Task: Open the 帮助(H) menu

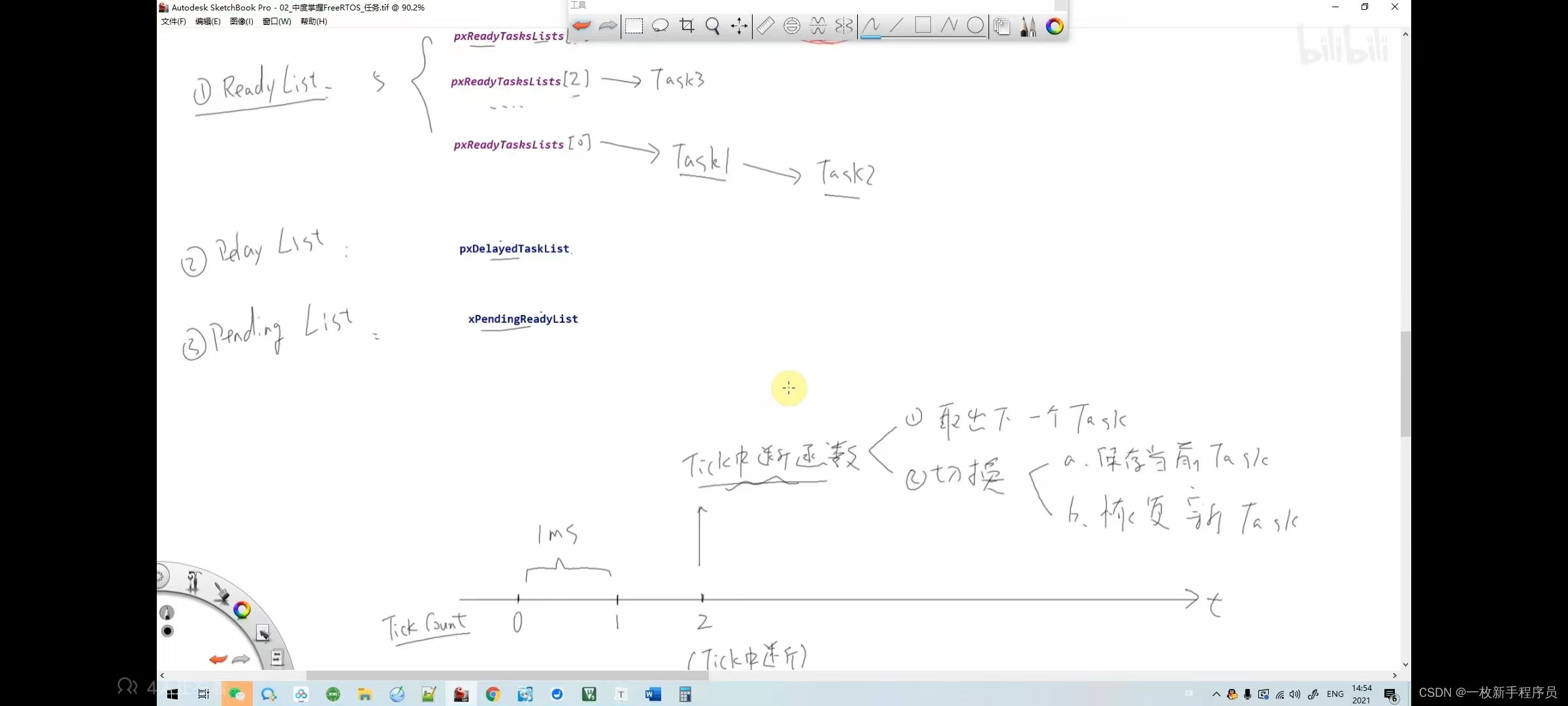Action: [314, 22]
